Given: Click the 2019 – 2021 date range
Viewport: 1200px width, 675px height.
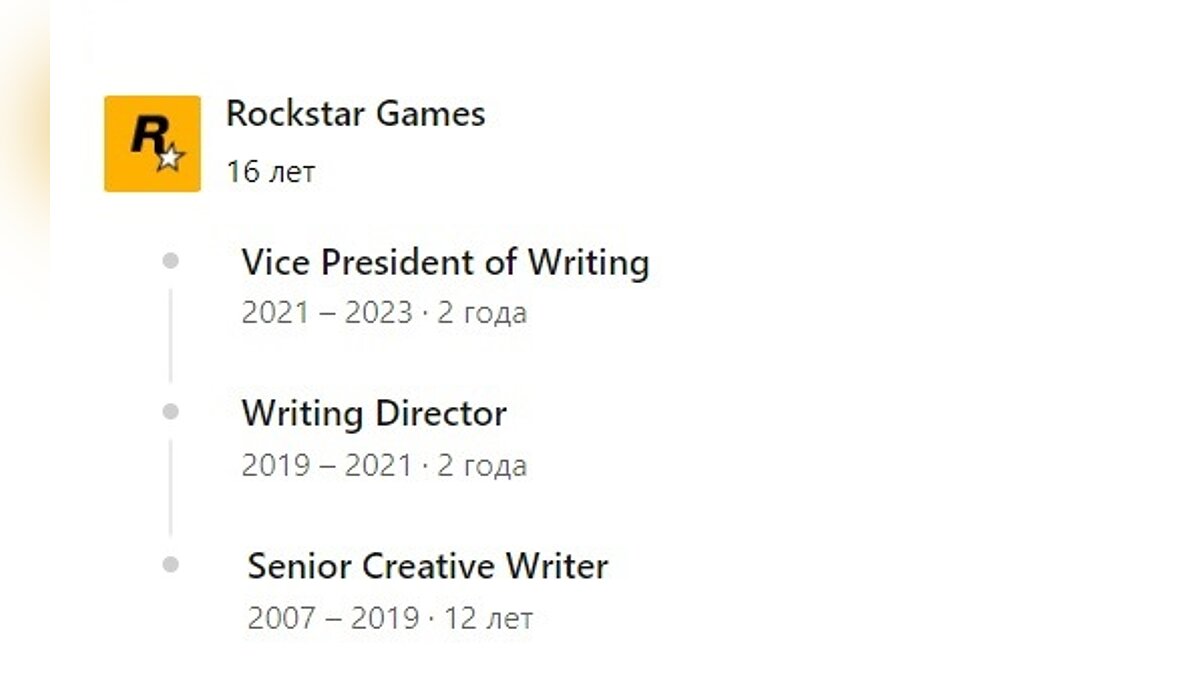Looking at the screenshot, I should [327, 466].
